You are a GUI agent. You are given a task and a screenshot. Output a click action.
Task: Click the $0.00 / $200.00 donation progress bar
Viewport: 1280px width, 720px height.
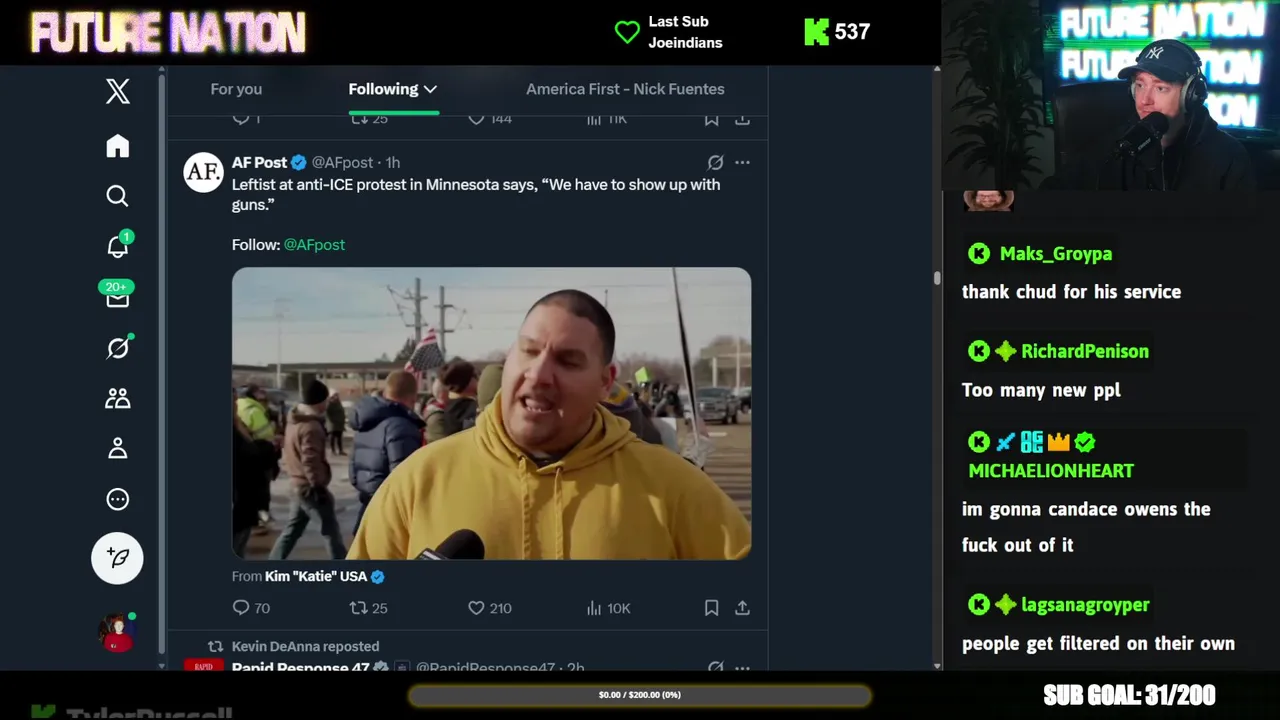pos(640,695)
